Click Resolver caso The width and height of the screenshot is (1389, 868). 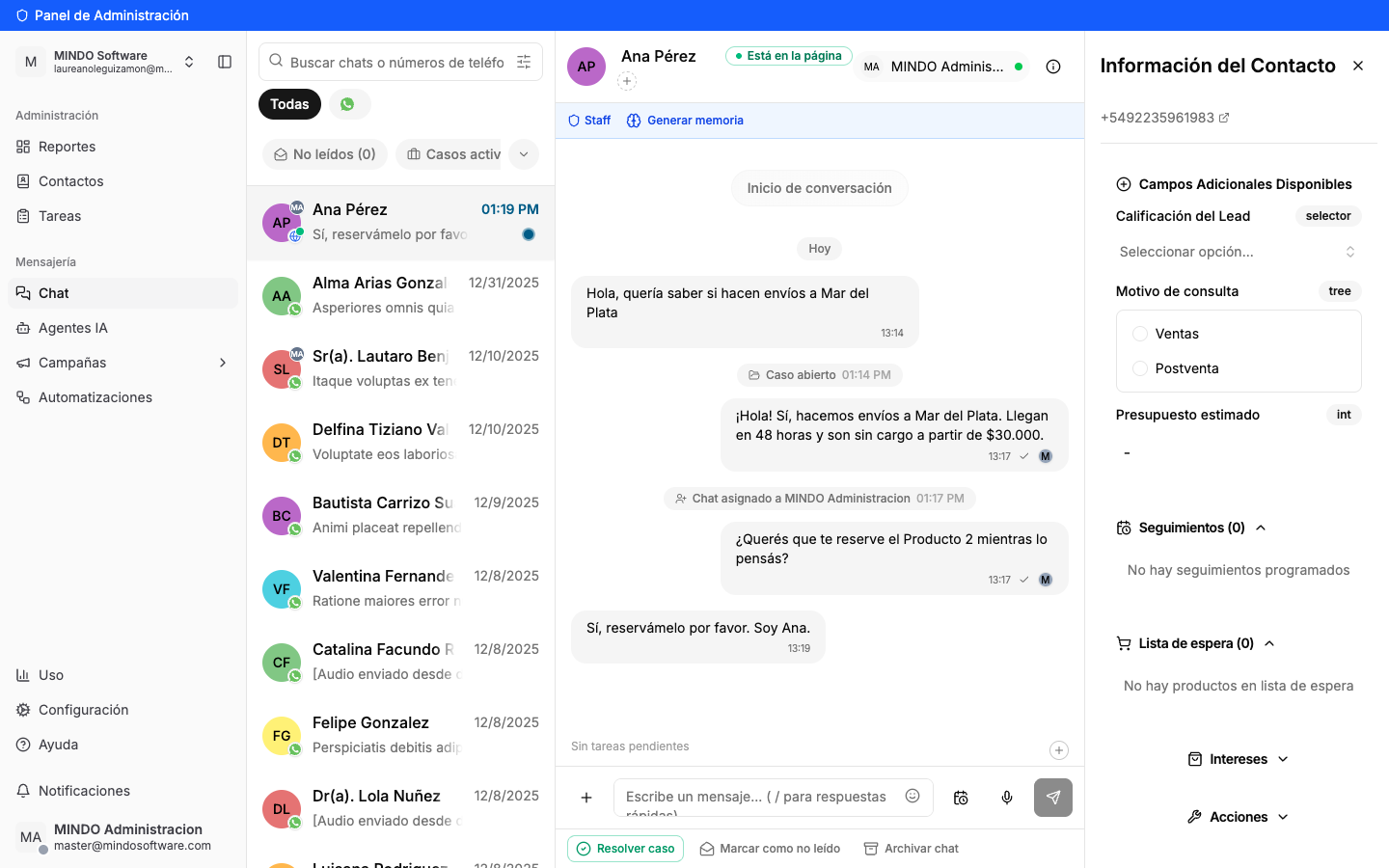pyautogui.click(x=626, y=849)
